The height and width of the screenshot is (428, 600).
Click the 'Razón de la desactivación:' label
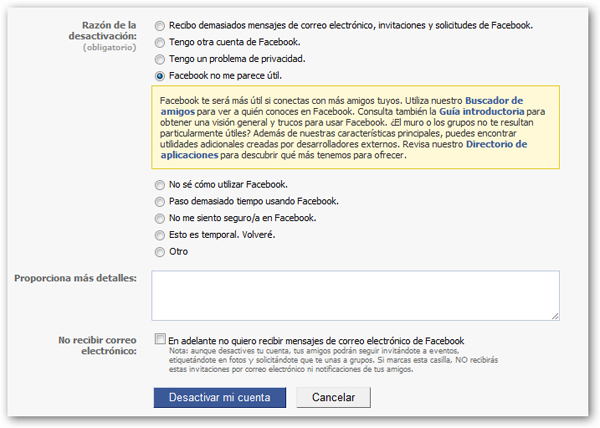point(103,31)
